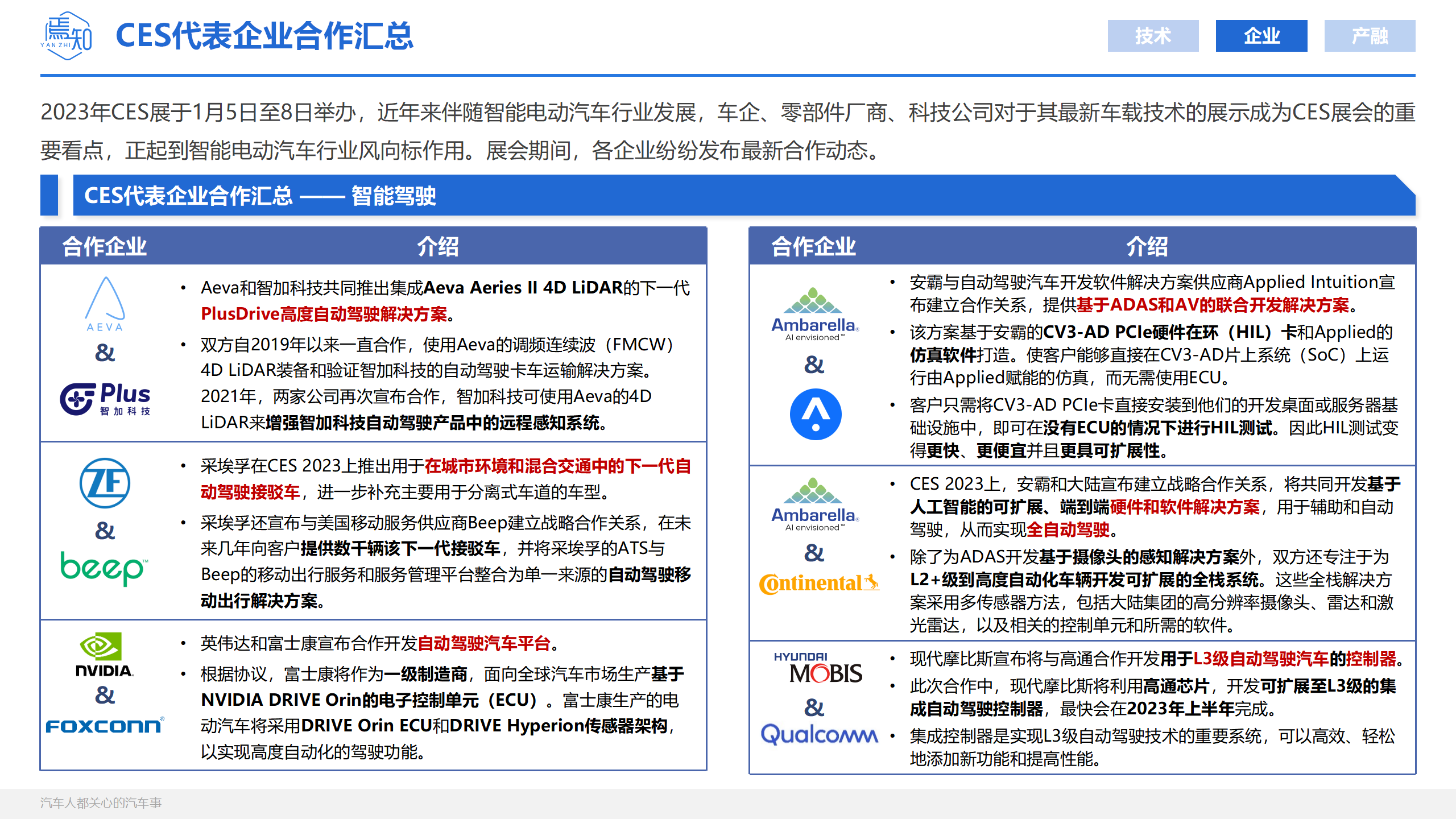Image resolution: width=1456 pixels, height=819 pixels.
Task: Click the right table's 介绍 header
Action: point(1147,246)
